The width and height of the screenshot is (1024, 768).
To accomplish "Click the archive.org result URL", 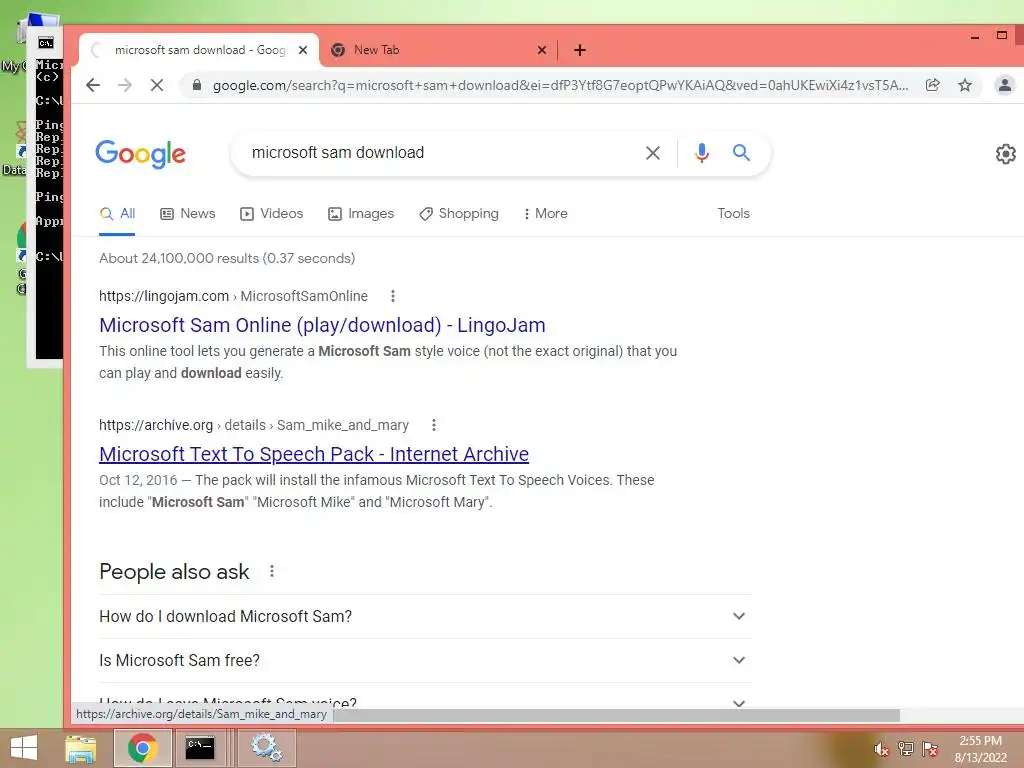I will (x=254, y=425).
